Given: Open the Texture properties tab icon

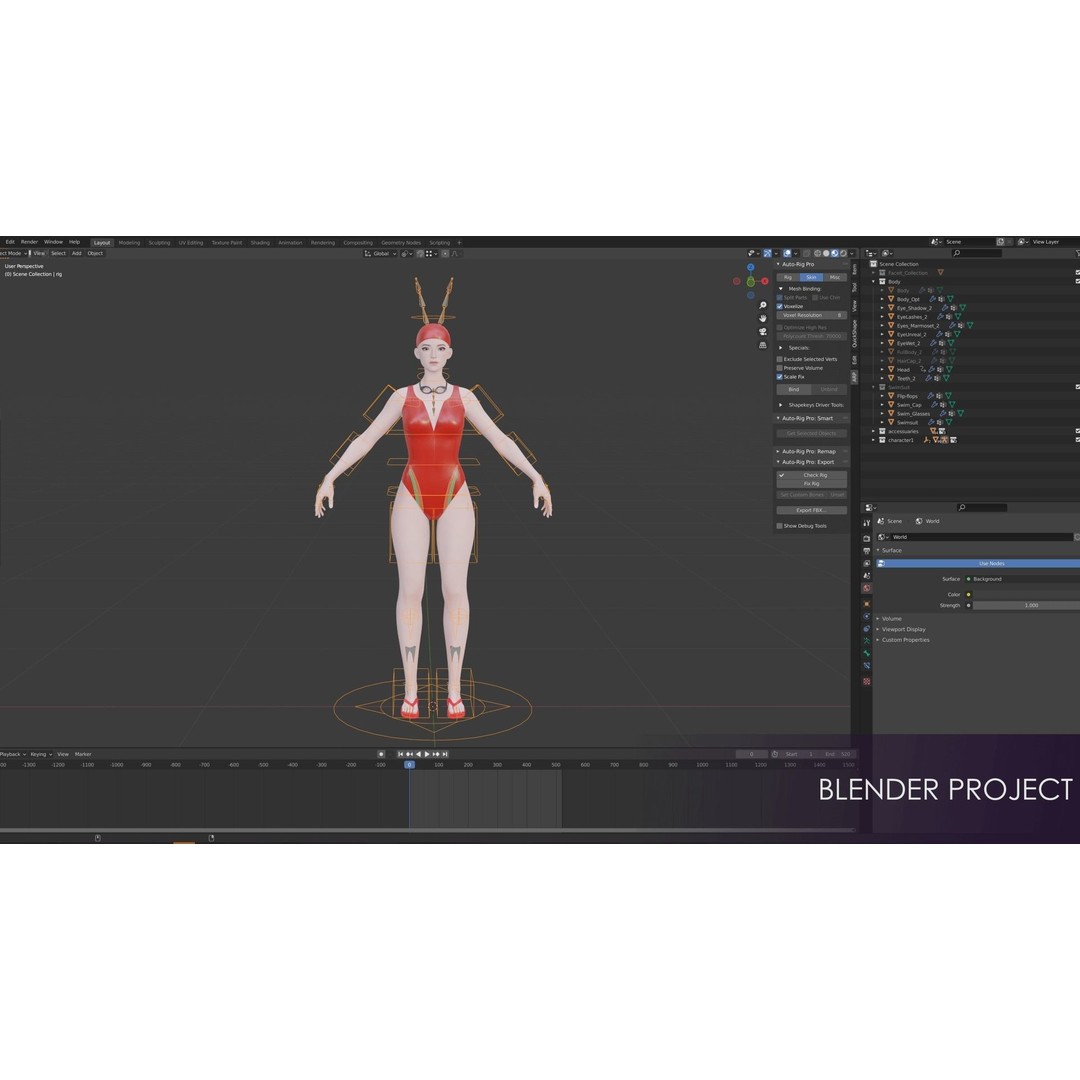Looking at the screenshot, I should tap(866, 681).
